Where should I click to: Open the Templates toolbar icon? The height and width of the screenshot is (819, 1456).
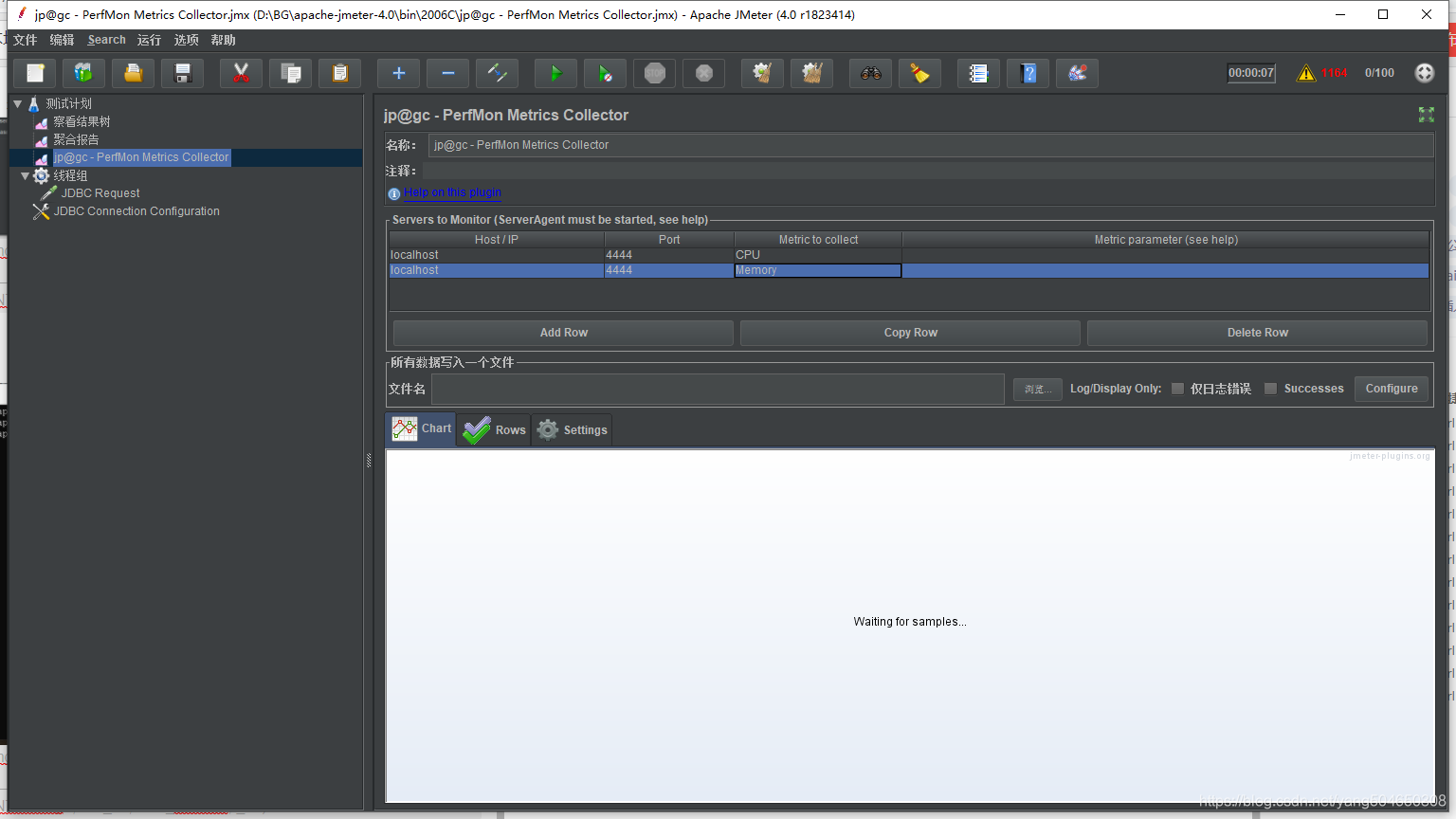click(x=84, y=73)
